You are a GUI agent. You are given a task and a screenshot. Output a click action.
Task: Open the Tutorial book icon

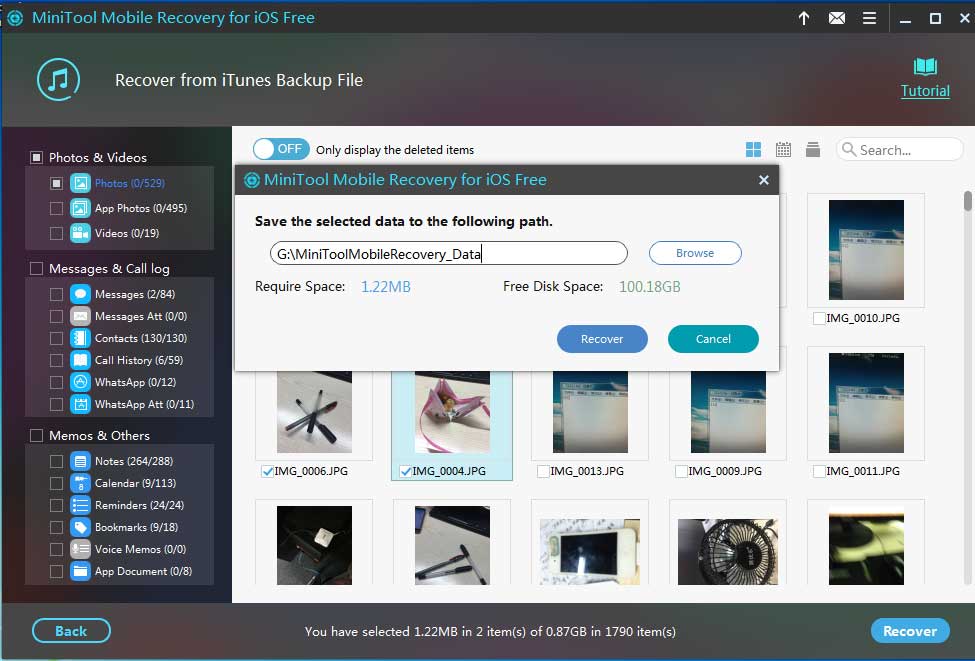point(925,68)
